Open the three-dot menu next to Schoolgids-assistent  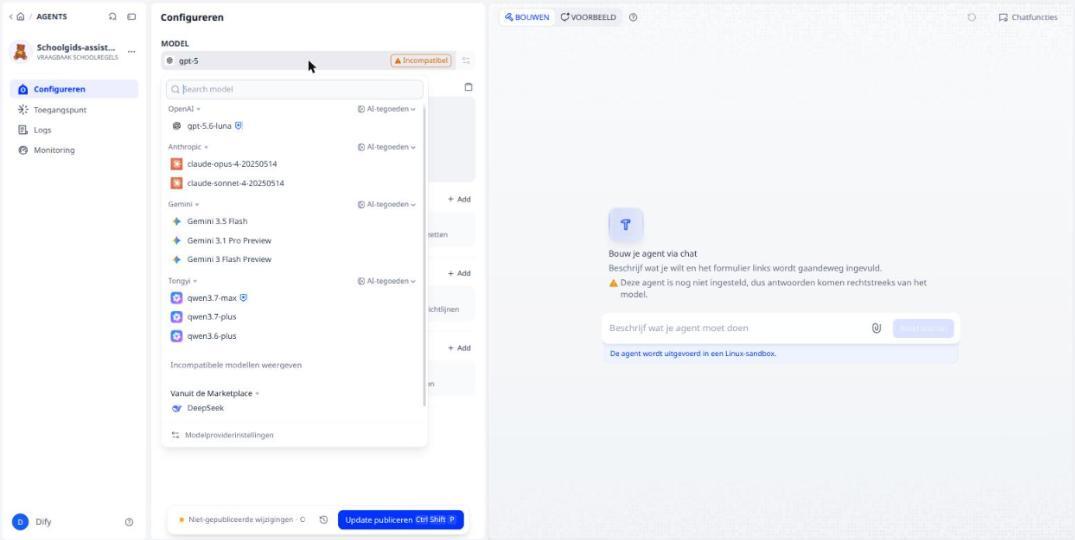pos(132,52)
